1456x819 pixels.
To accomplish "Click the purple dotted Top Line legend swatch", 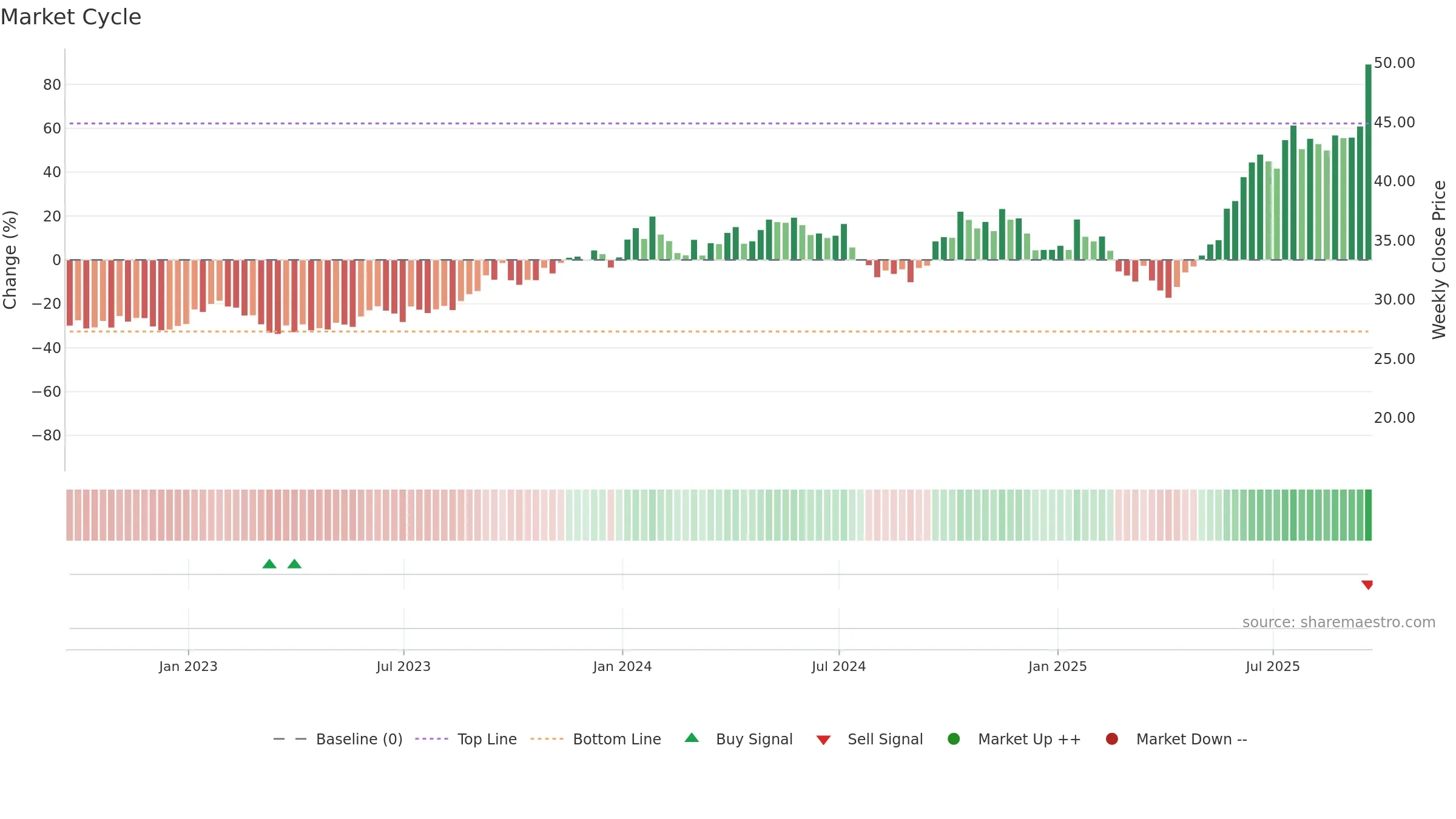I will click(x=431, y=739).
